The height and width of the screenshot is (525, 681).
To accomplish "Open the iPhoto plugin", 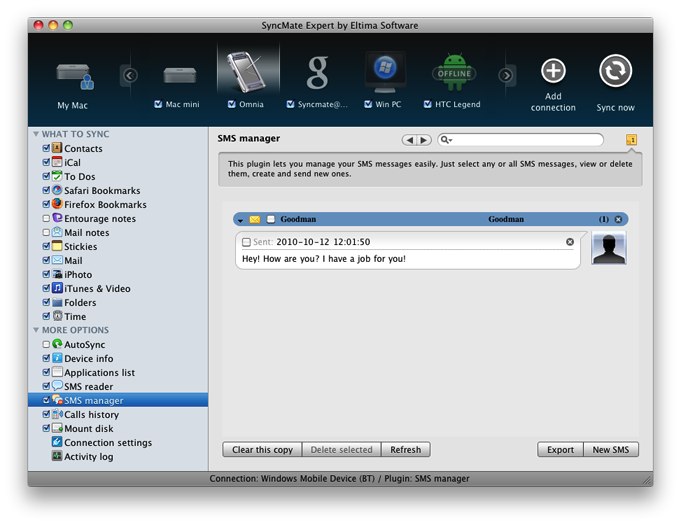I will coord(78,274).
